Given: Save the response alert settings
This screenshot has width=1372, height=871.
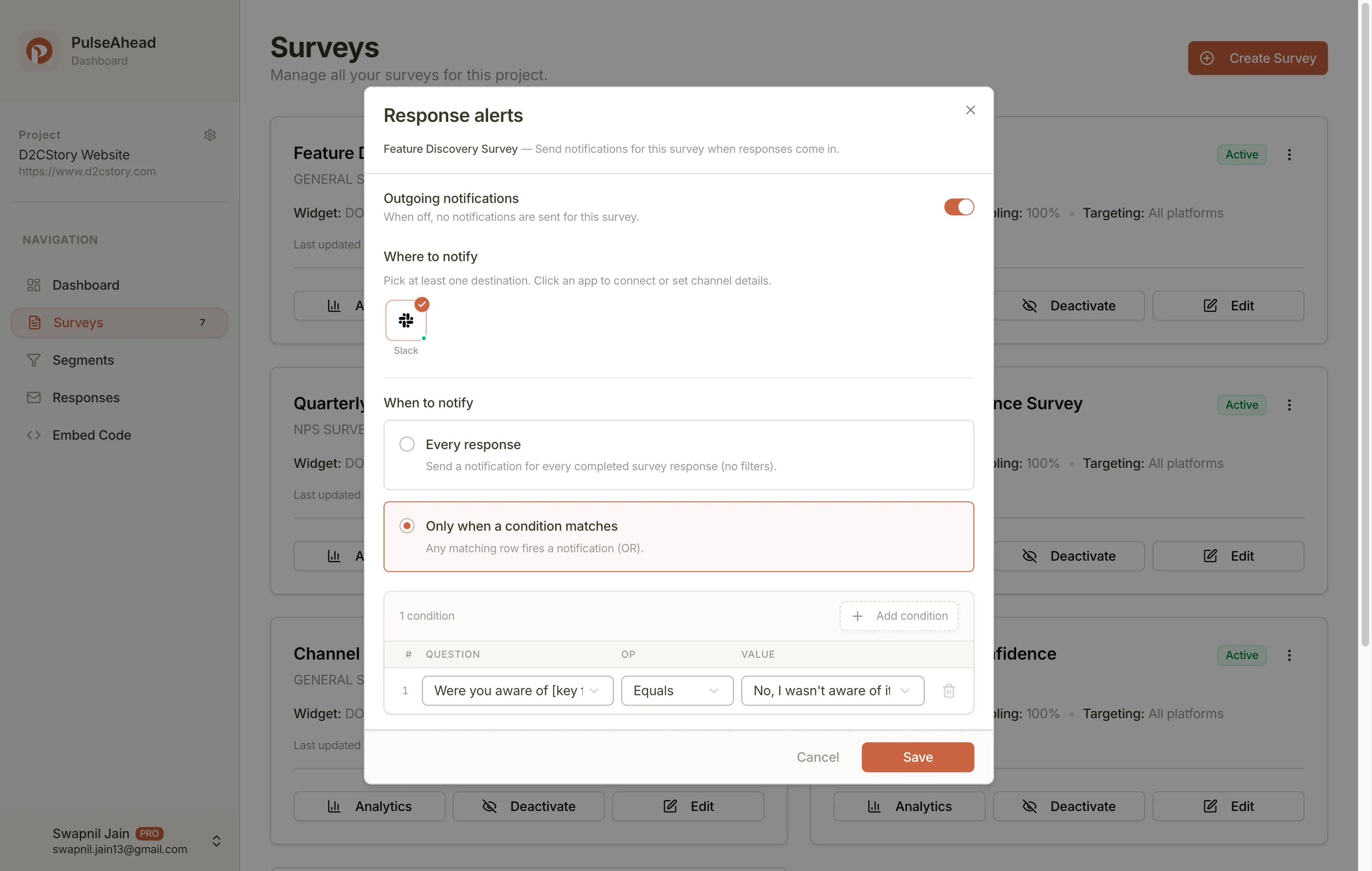Looking at the screenshot, I should coord(917,757).
